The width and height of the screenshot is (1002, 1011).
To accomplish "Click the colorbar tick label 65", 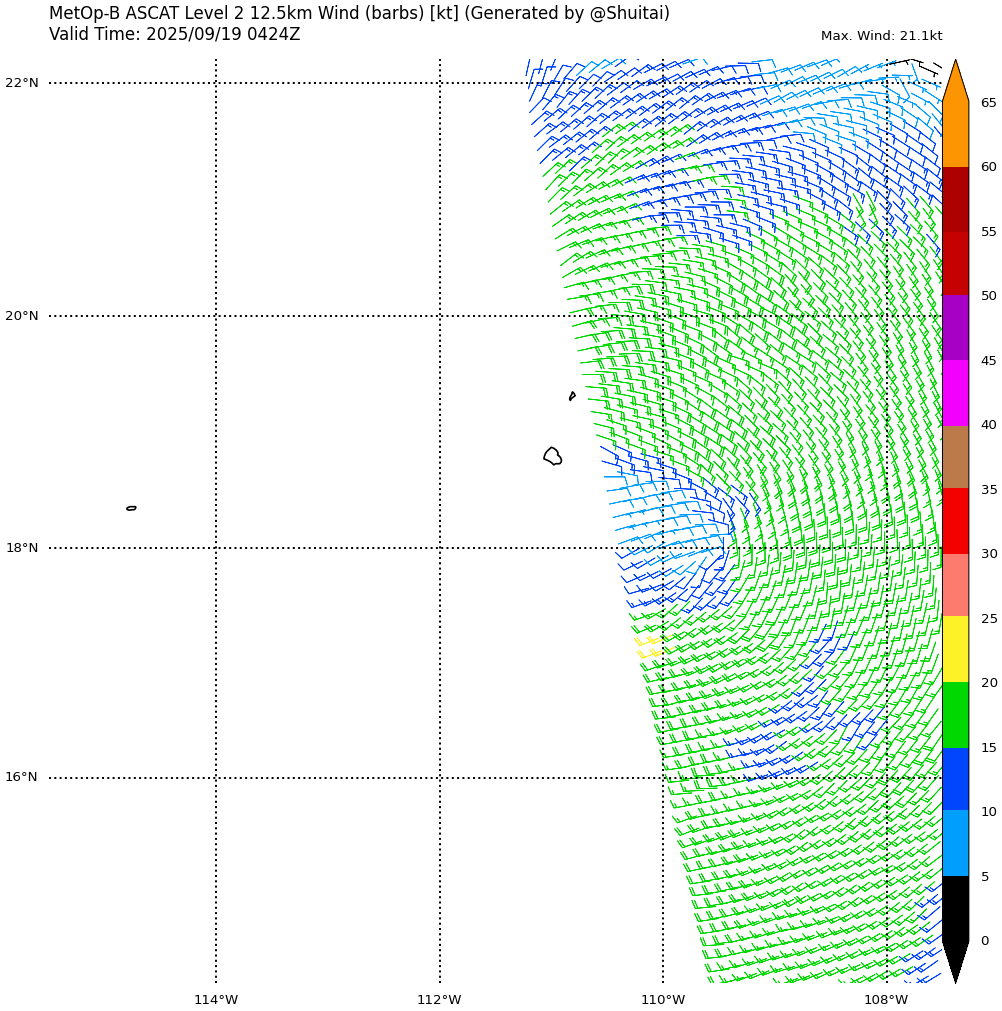I will (988, 103).
